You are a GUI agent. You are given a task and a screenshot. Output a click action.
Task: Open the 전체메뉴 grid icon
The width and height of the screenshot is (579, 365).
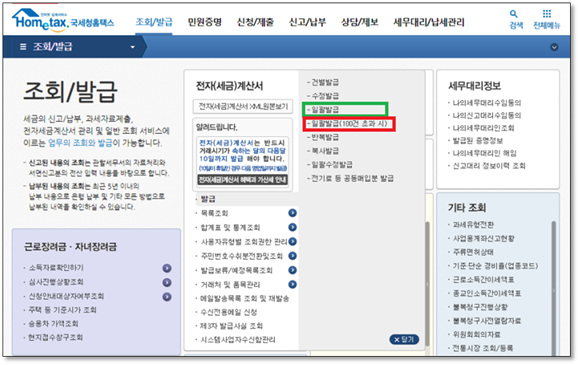(547, 14)
